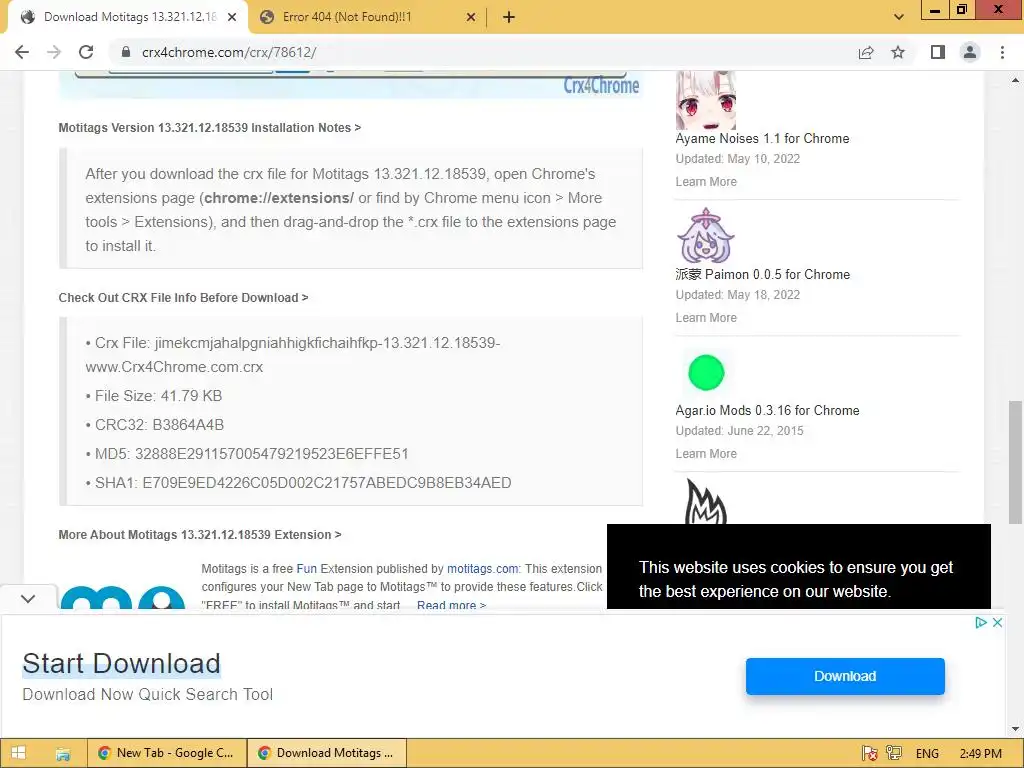View site information padlock icon

126,52
